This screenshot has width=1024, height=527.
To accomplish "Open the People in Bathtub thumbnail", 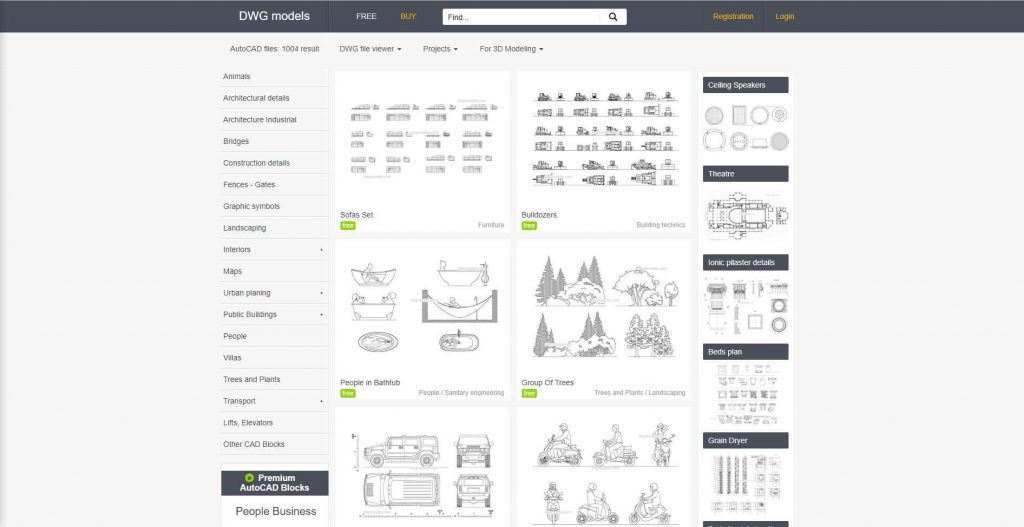I will tap(423, 308).
